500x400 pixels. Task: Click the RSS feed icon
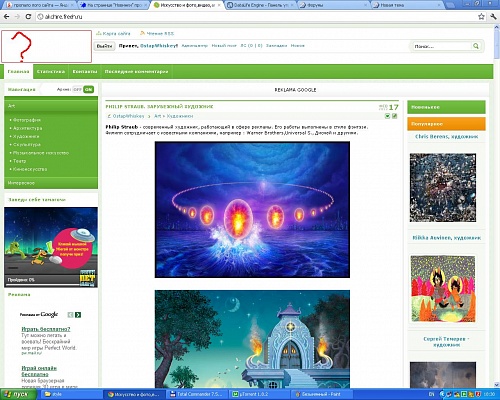(142, 33)
